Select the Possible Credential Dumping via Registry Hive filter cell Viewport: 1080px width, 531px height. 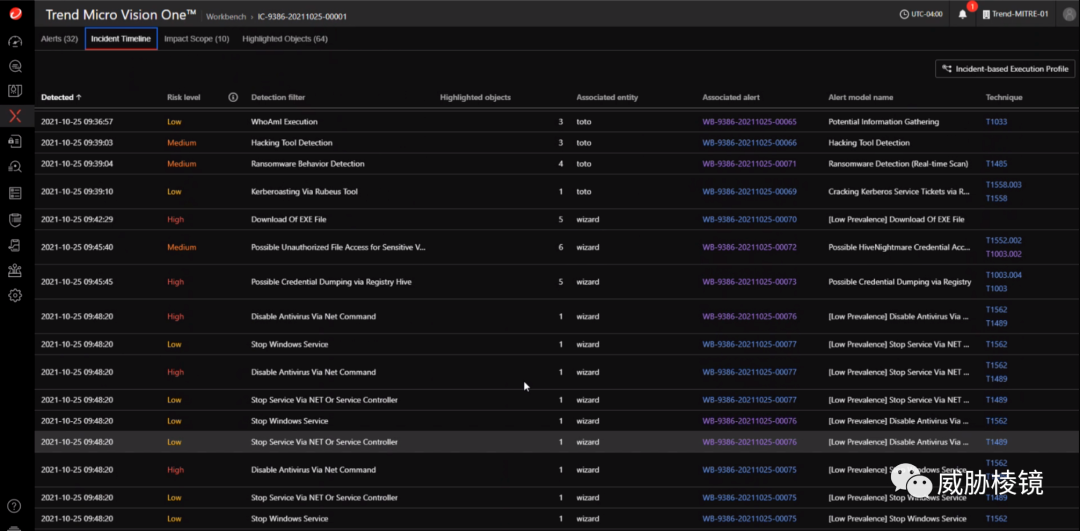[331, 282]
